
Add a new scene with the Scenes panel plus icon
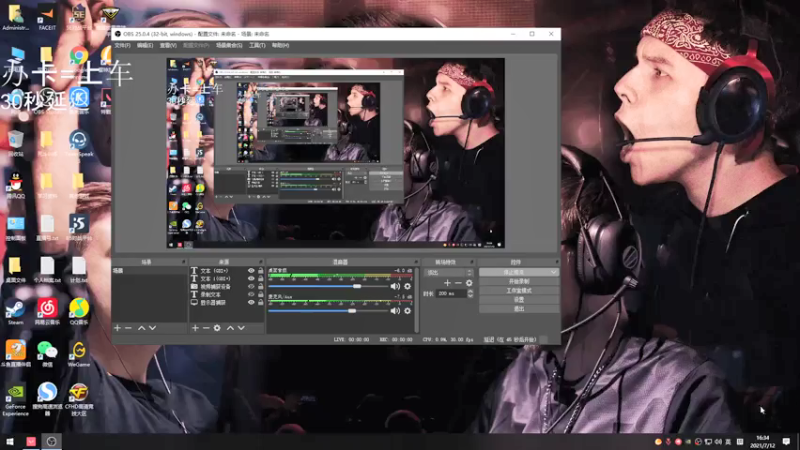(117, 328)
